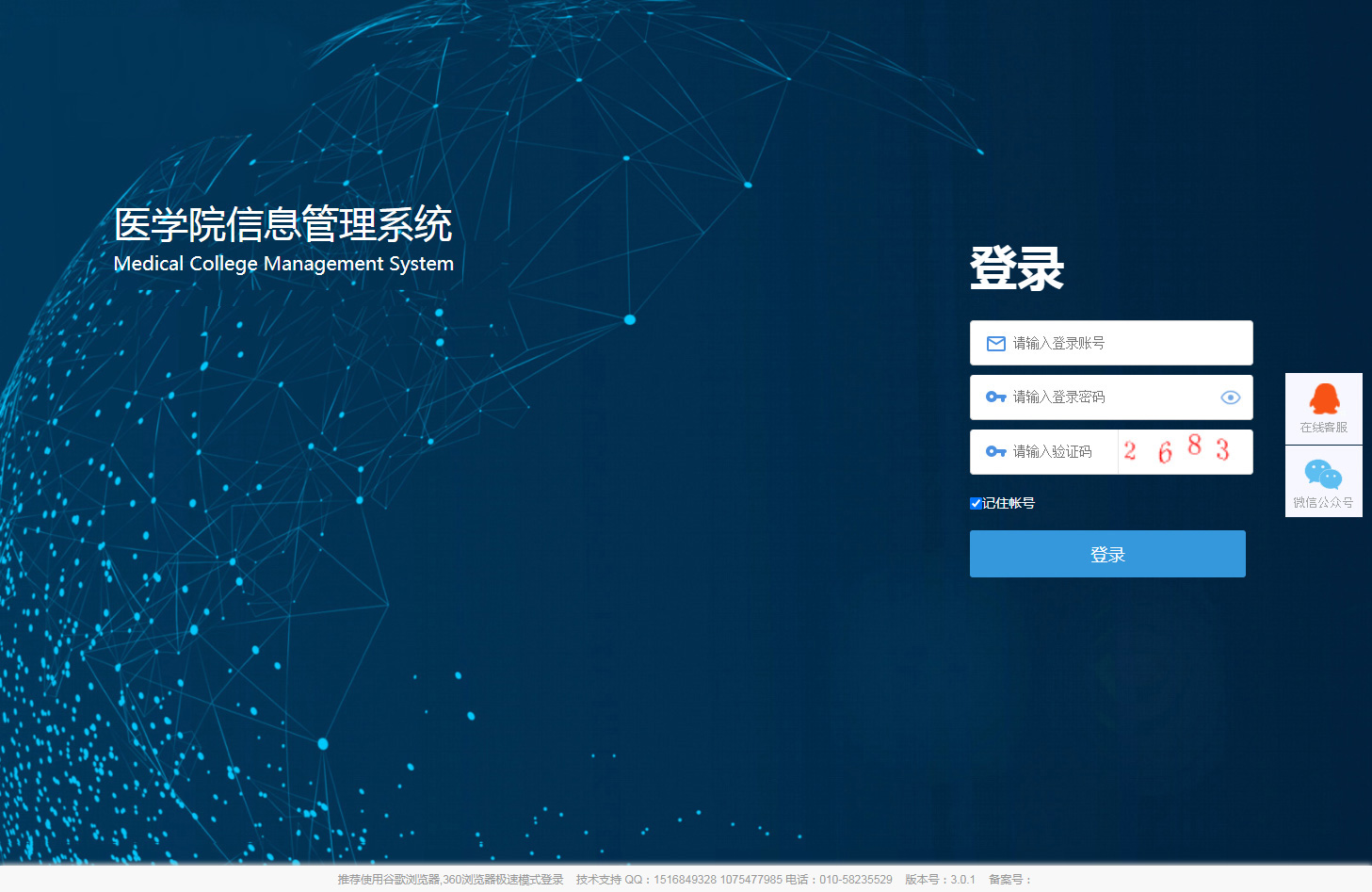Click the key icon in the password field
1372x892 pixels.
point(995,397)
